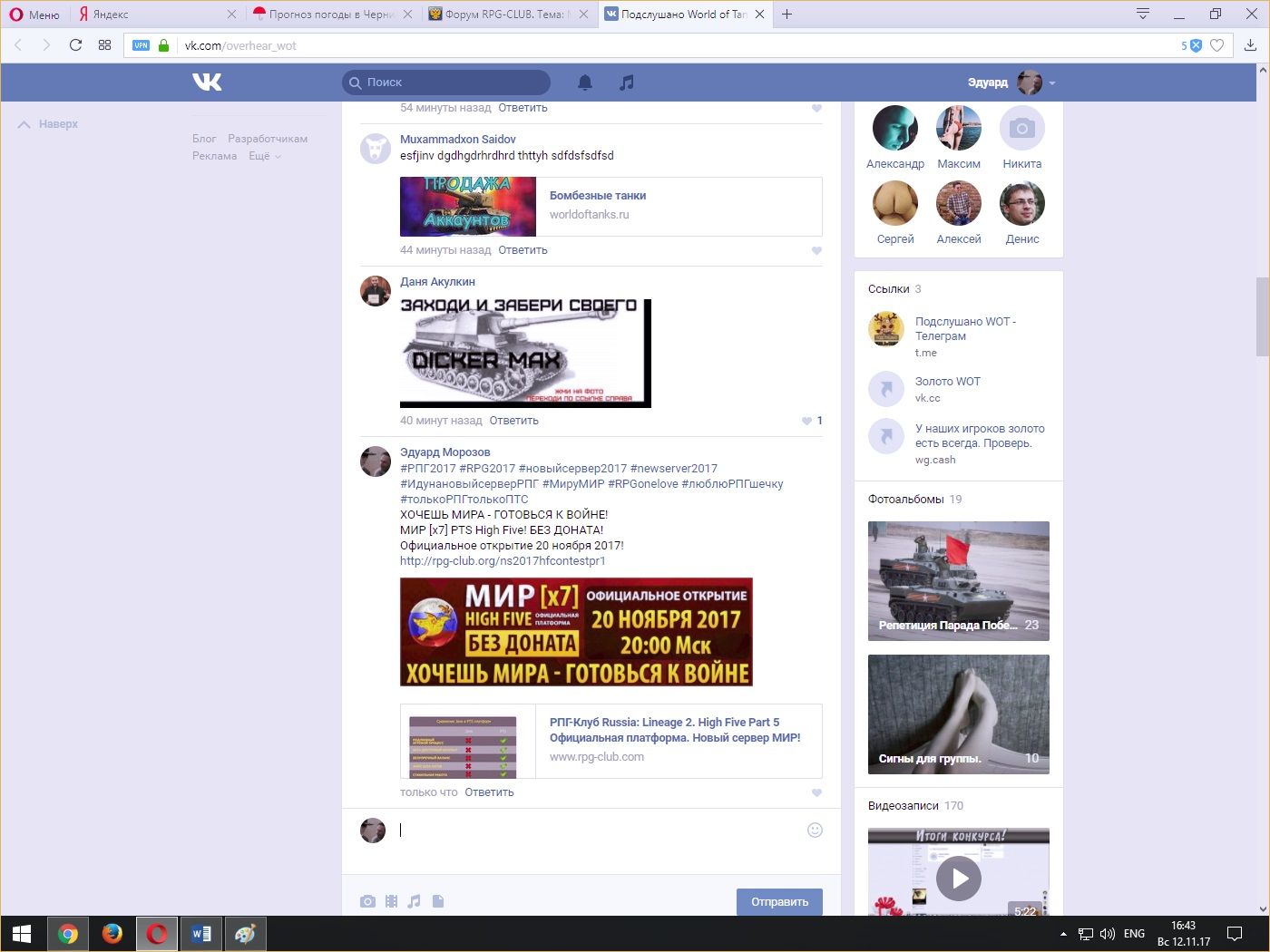1270x952 pixels.
Task: Play the Итоги конкурса video
Action: coord(958,878)
